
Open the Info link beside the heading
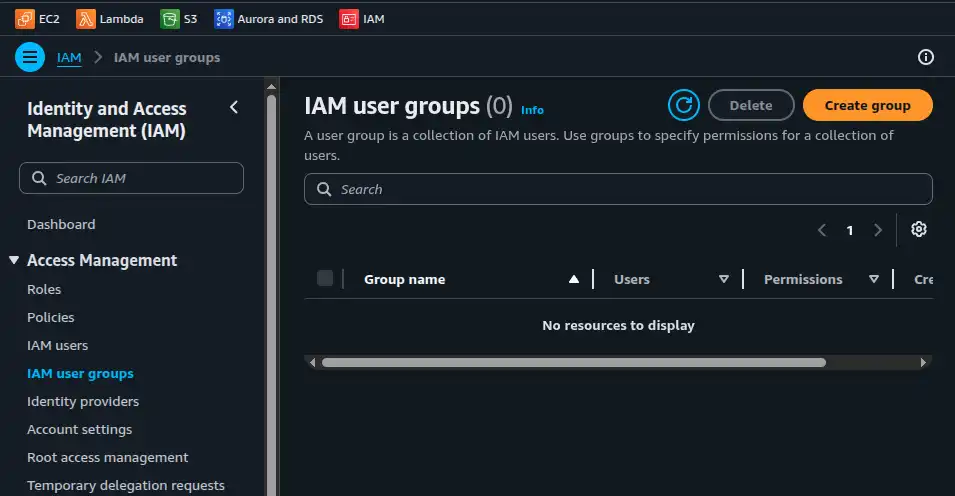pos(532,110)
